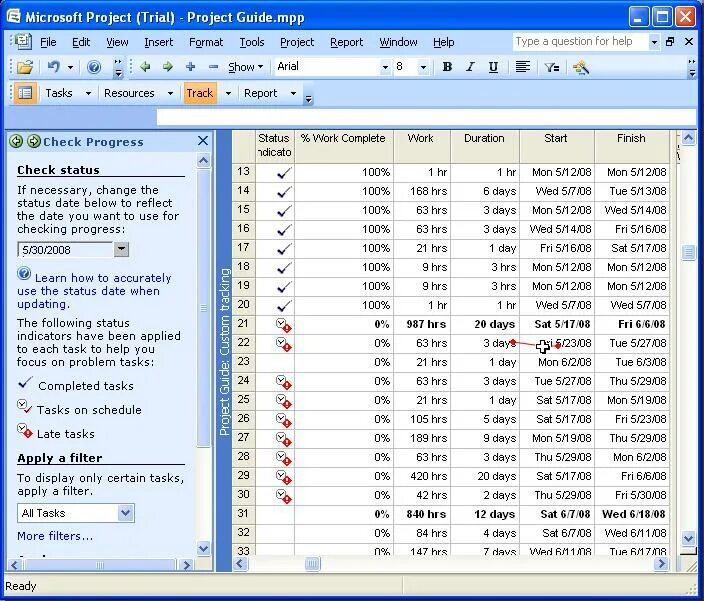Open the status date 5/30/2008 dropdown
The height and width of the screenshot is (601, 704).
click(121, 250)
